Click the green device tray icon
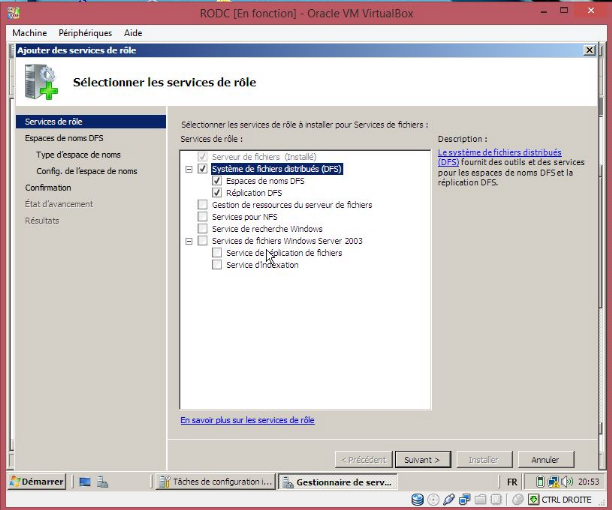This screenshot has width=612, height=510. pos(540,482)
